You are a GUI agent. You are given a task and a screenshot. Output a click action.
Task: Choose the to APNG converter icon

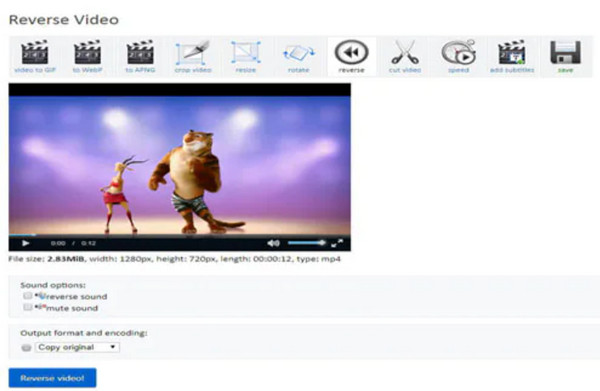[x=140, y=56]
